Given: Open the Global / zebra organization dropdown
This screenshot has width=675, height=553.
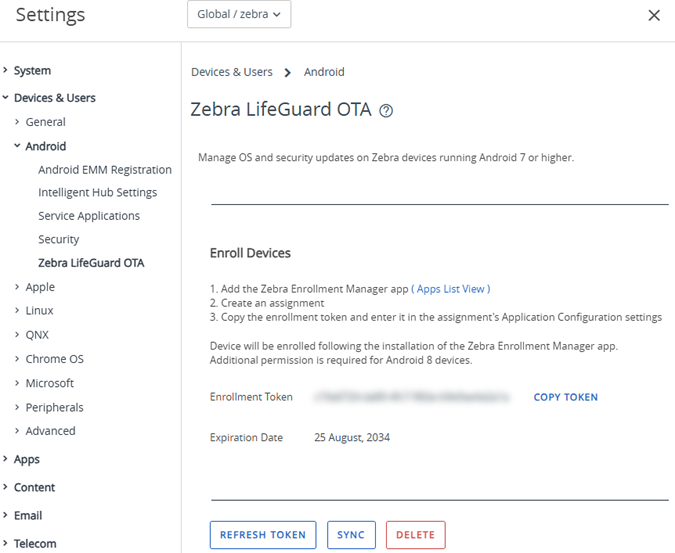Looking at the screenshot, I should click(x=239, y=14).
